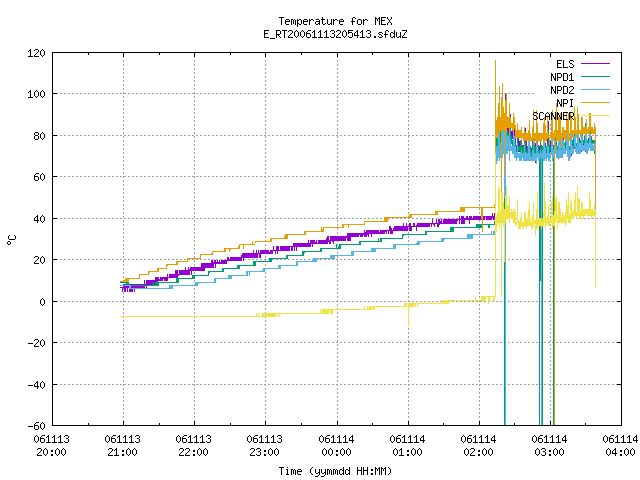Click the y-axis label -40
The height and width of the screenshot is (480, 640).
[x=36, y=385]
